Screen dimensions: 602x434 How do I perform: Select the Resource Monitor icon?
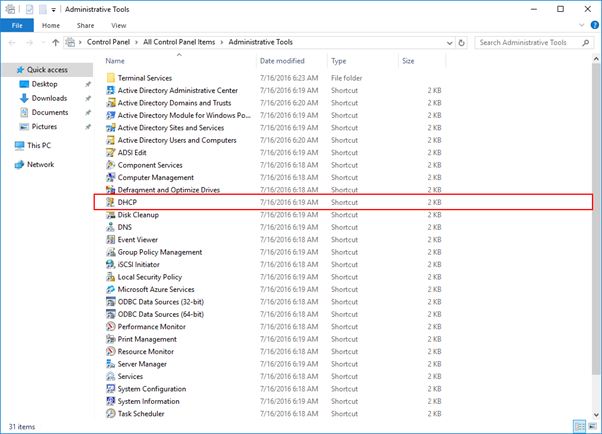point(111,351)
